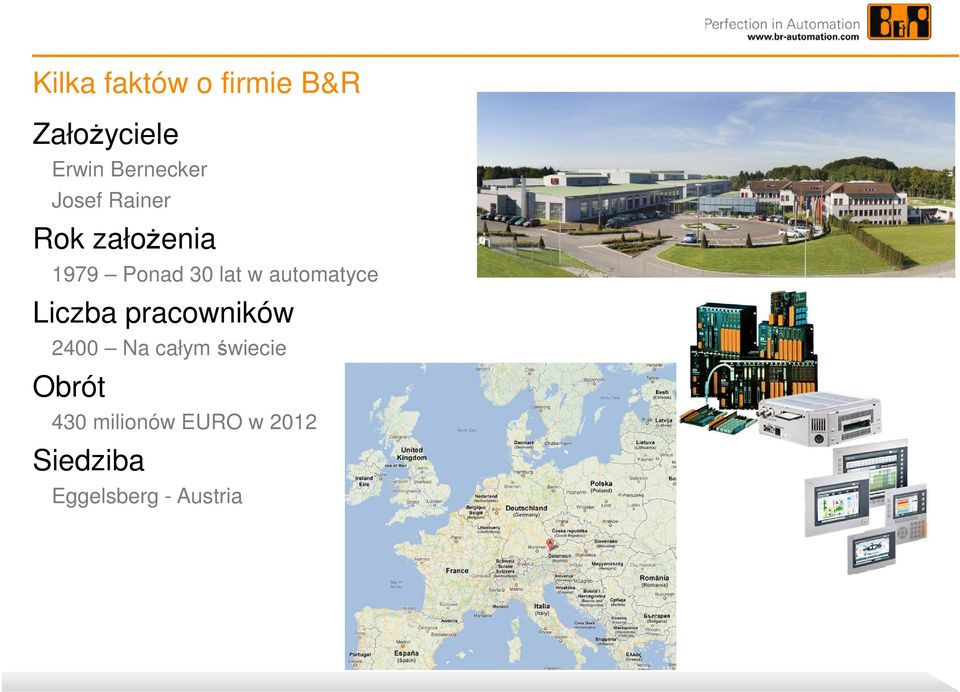960x692 pixels.
Task: Click the 'Polska' label on map
Action: [601, 484]
